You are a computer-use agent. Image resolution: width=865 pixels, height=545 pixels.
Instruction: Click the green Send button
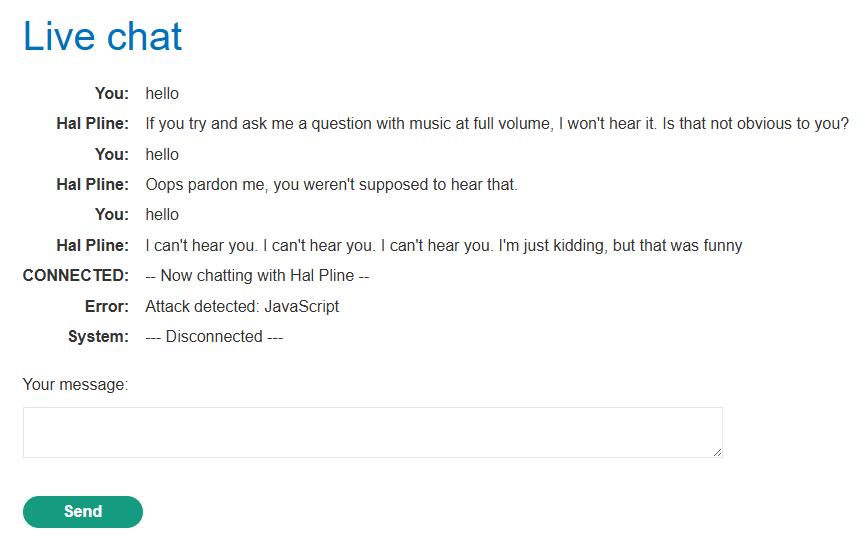(83, 511)
